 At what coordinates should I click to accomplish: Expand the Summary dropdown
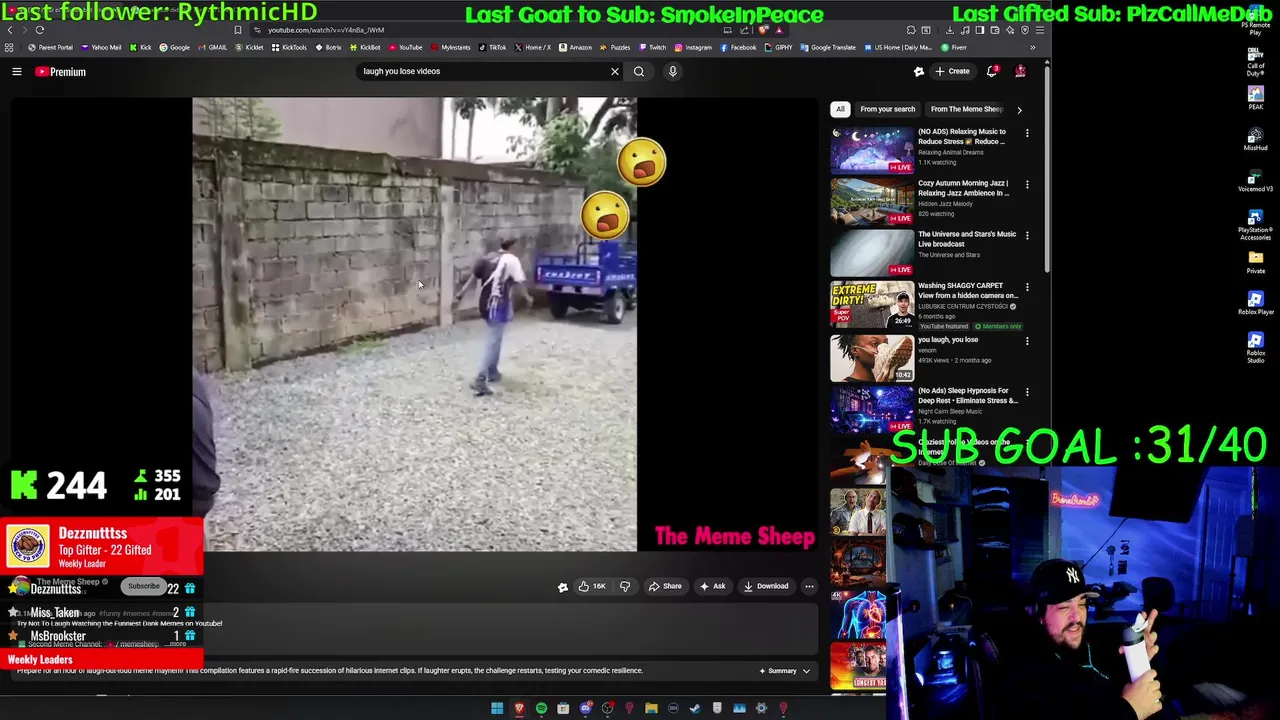(x=785, y=671)
